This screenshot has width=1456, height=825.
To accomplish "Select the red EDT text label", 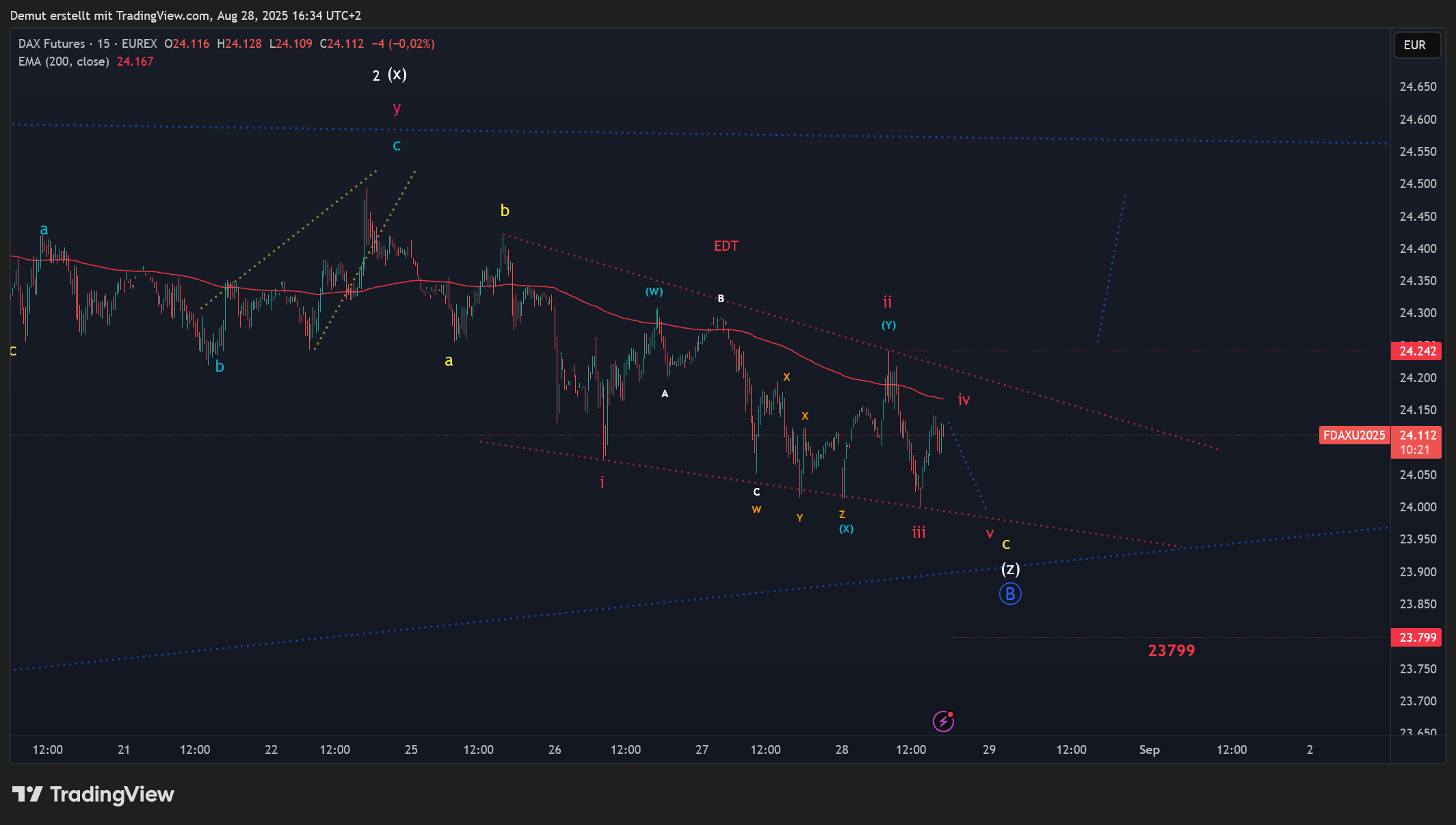I will click(x=726, y=245).
